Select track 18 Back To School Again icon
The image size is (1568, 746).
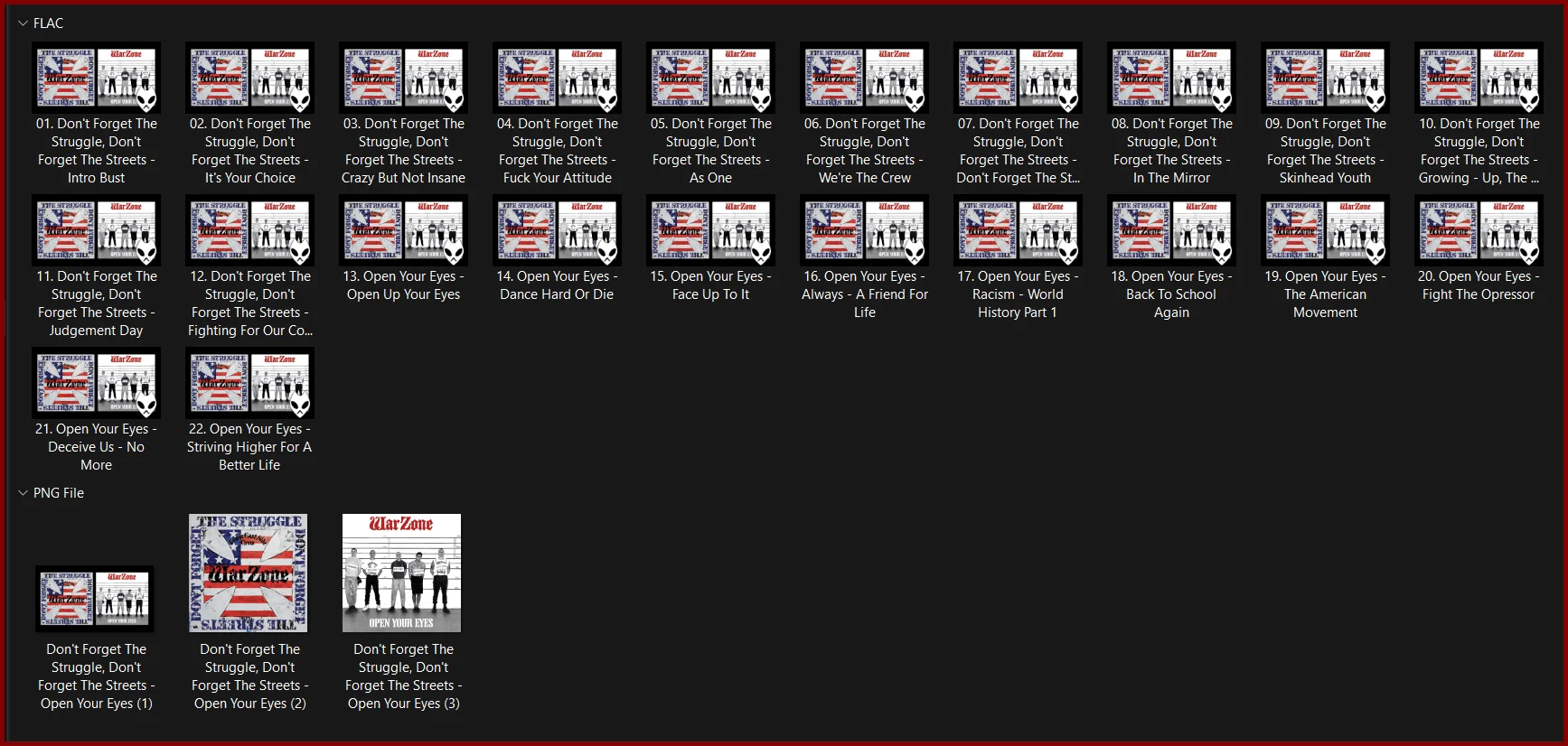click(1172, 230)
